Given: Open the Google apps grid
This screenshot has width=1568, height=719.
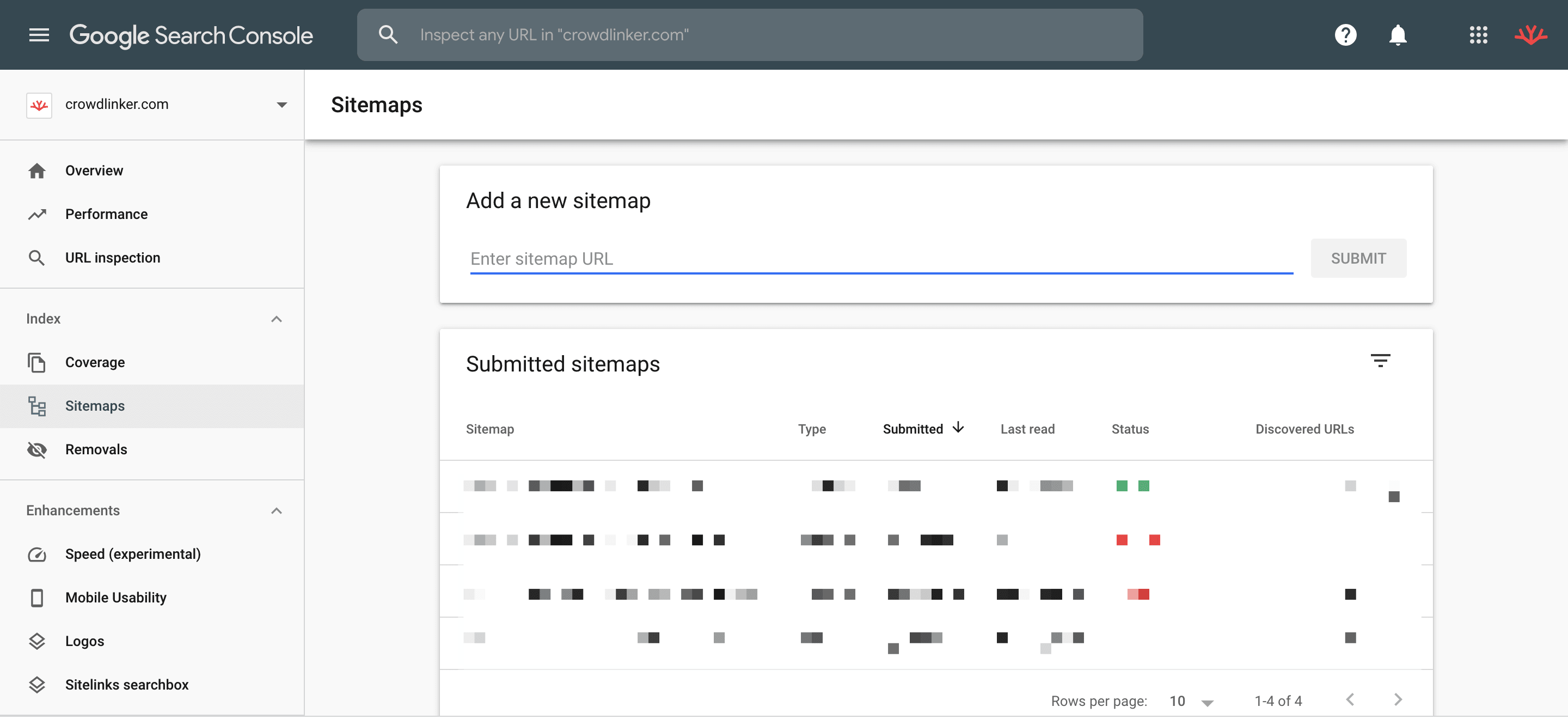Looking at the screenshot, I should (1478, 35).
